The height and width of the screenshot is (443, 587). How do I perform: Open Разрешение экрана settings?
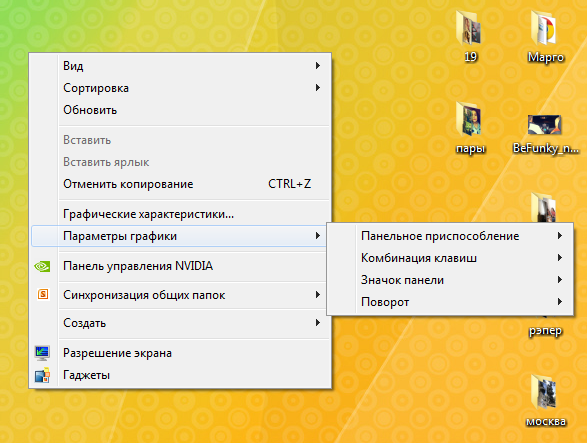coord(180,353)
